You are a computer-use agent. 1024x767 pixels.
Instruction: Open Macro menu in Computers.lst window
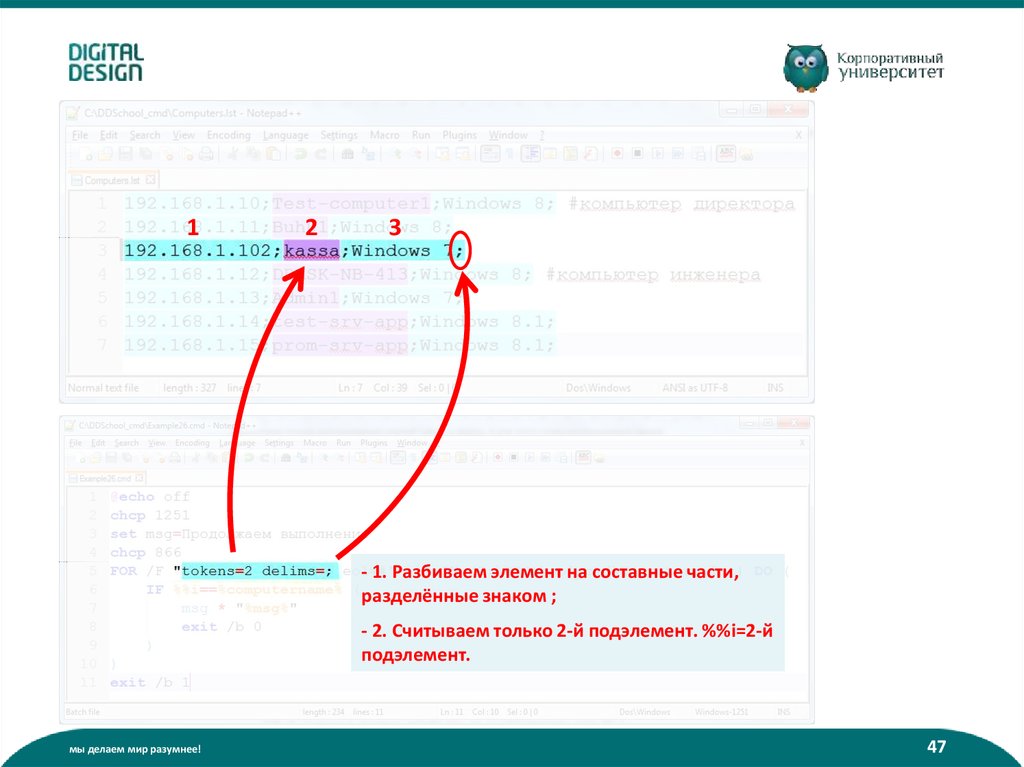point(384,135)
